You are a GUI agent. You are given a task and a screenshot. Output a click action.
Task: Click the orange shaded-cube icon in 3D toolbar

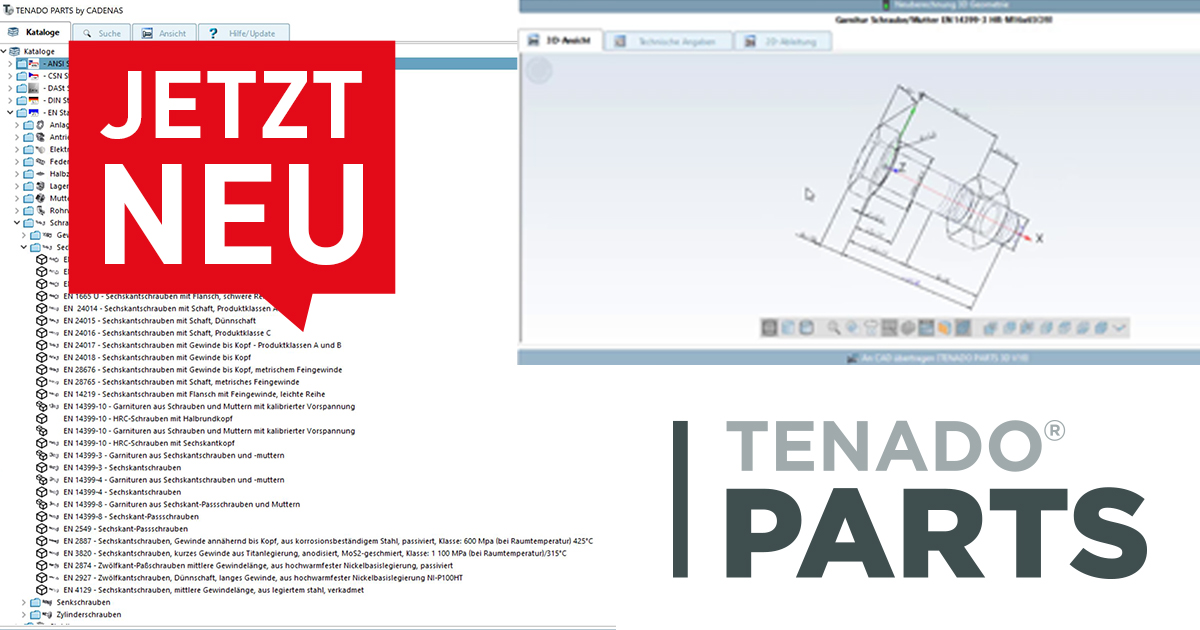(945, 327)
